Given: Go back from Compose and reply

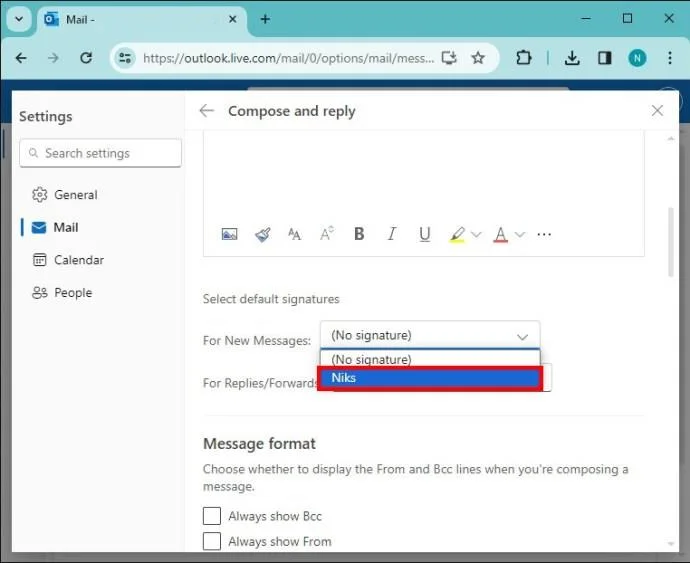Looking at the screenshot, I should pos(206,111).
